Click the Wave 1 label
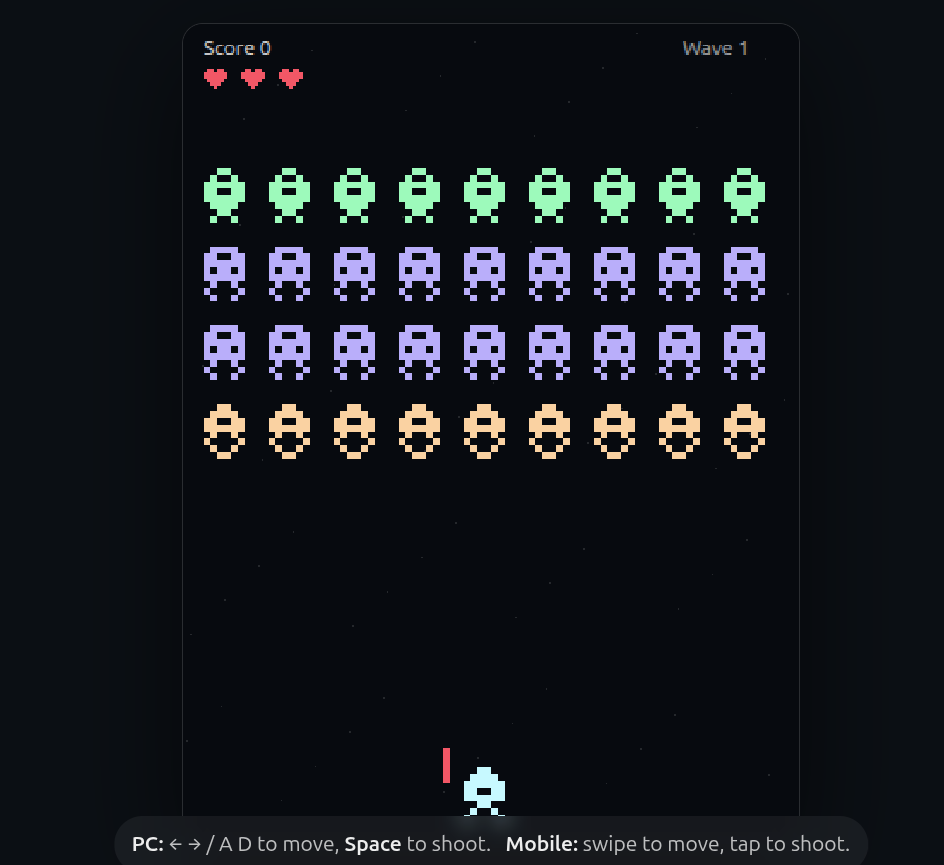Image resolution: width=944 pixels, height=865 pixels. [x=715, y=48]
